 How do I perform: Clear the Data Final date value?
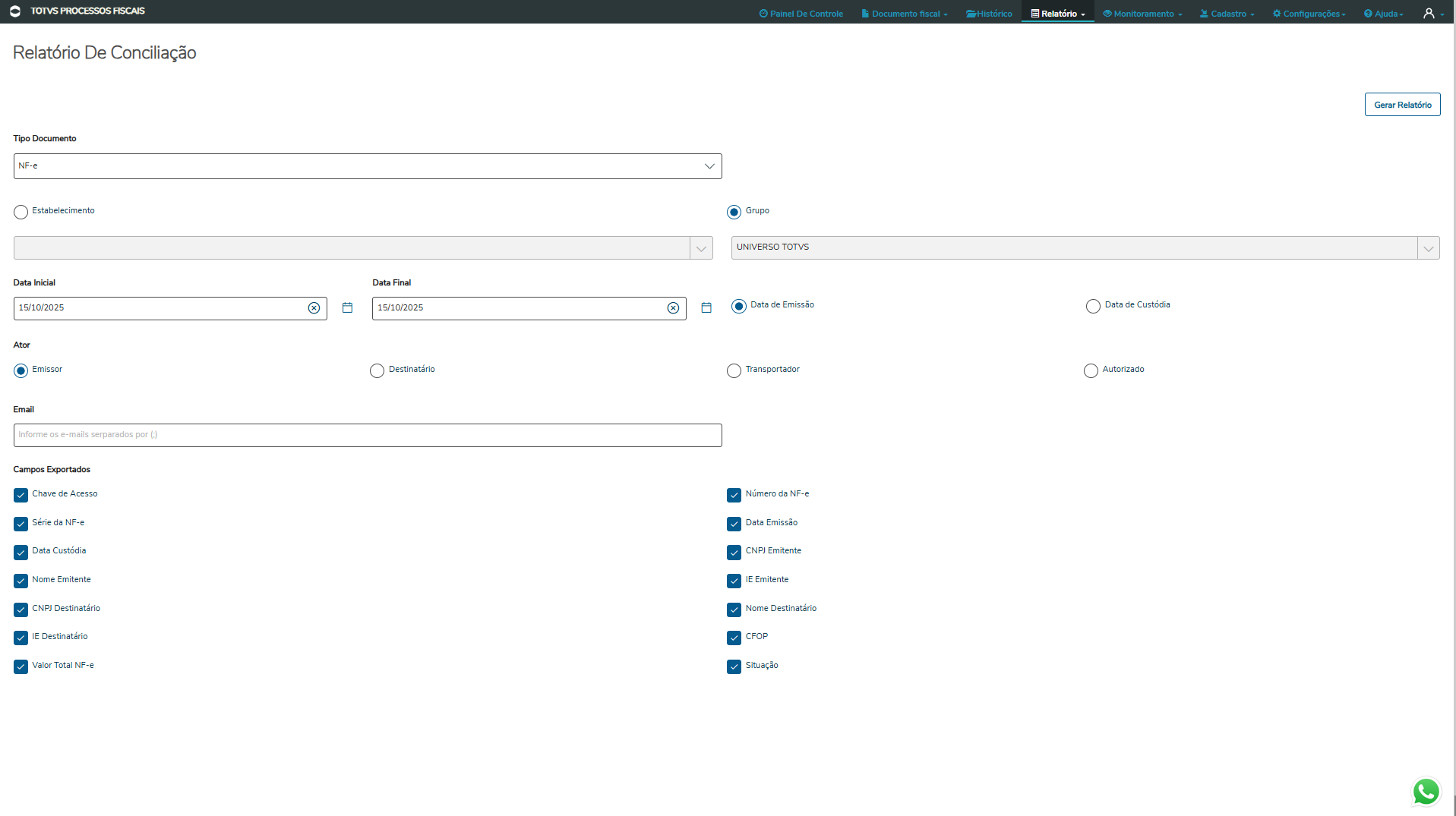673,307
